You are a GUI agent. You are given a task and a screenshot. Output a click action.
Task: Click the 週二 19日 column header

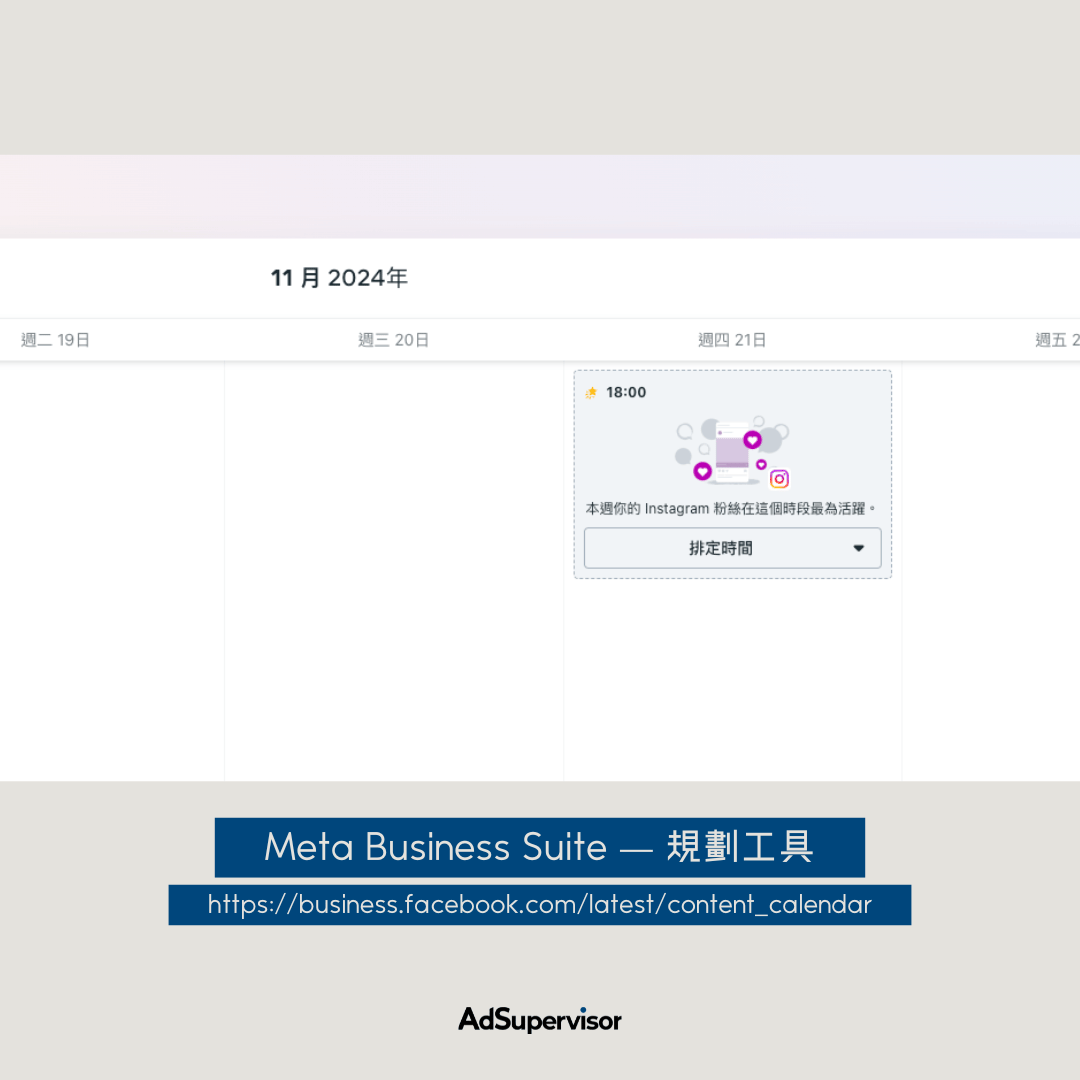(x=55, y=340)
